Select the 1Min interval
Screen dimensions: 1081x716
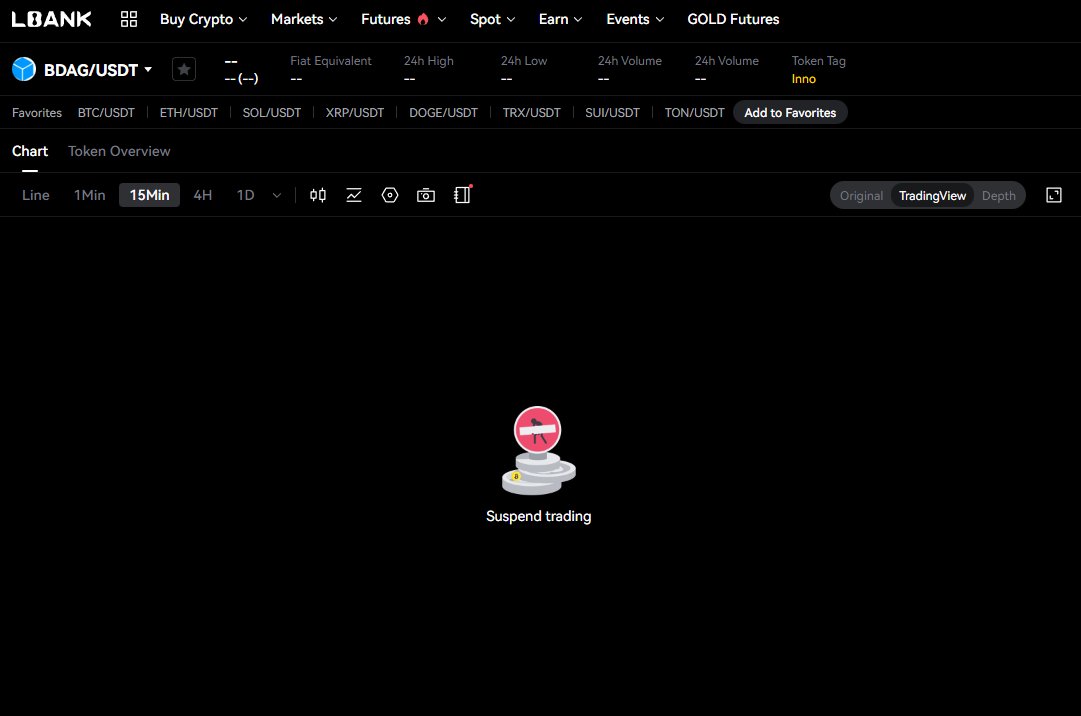coord(90,196)
